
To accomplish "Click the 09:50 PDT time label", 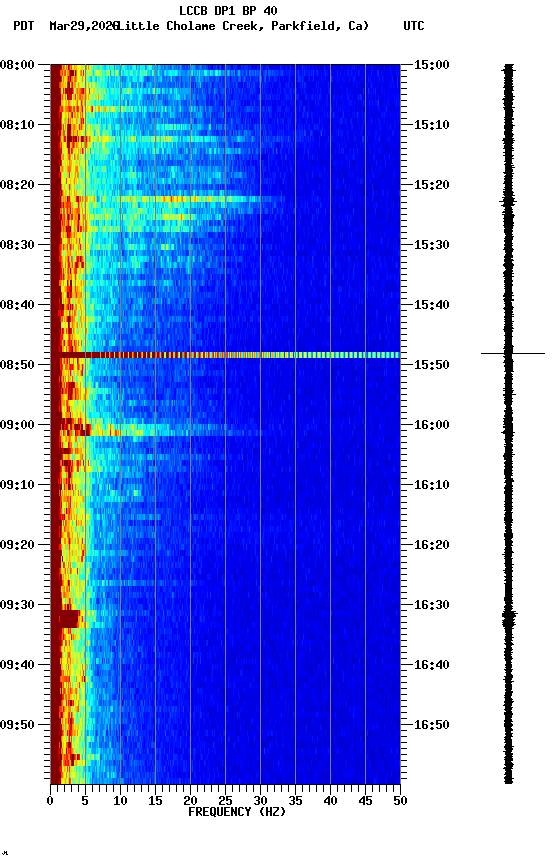I will click(17, 725).
